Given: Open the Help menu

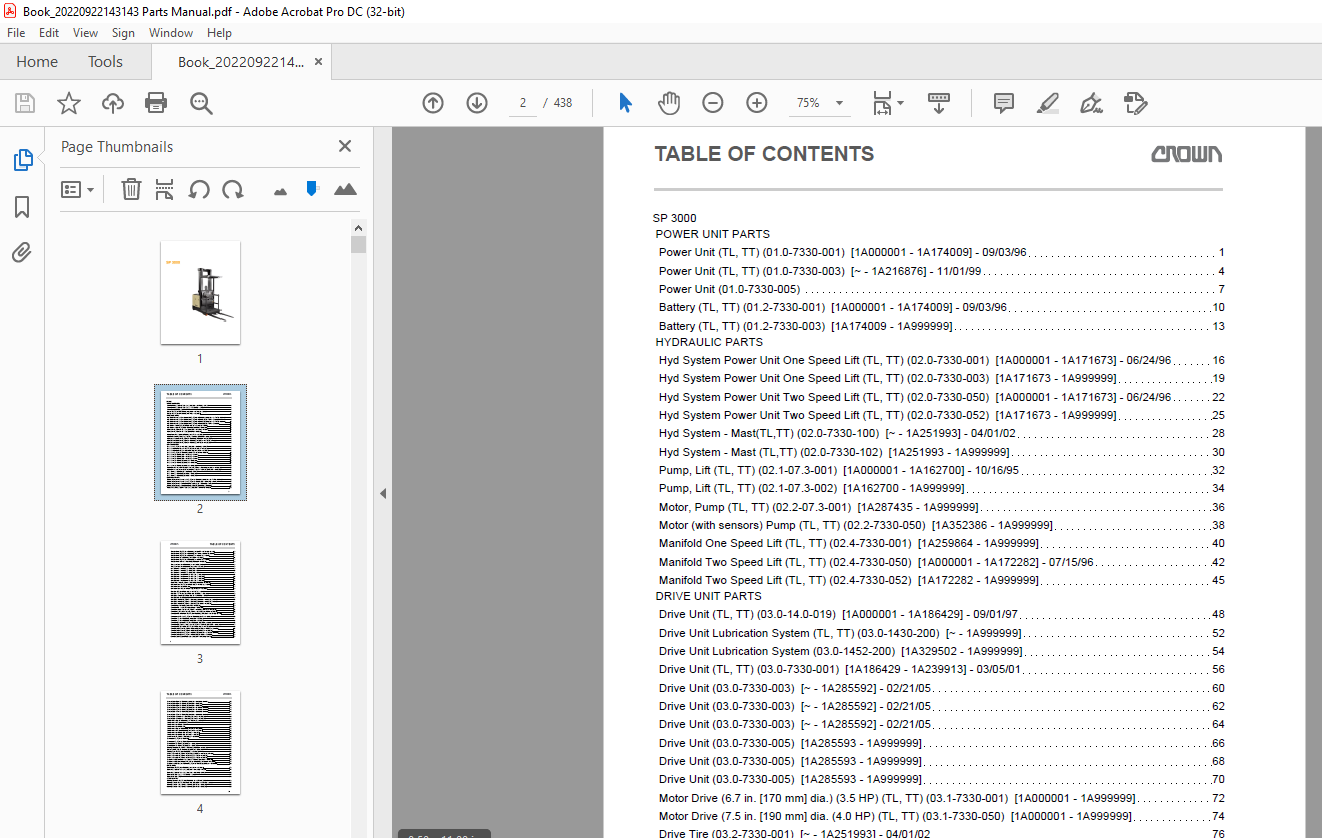Looking at the screenshot, I should coord(219,33).
